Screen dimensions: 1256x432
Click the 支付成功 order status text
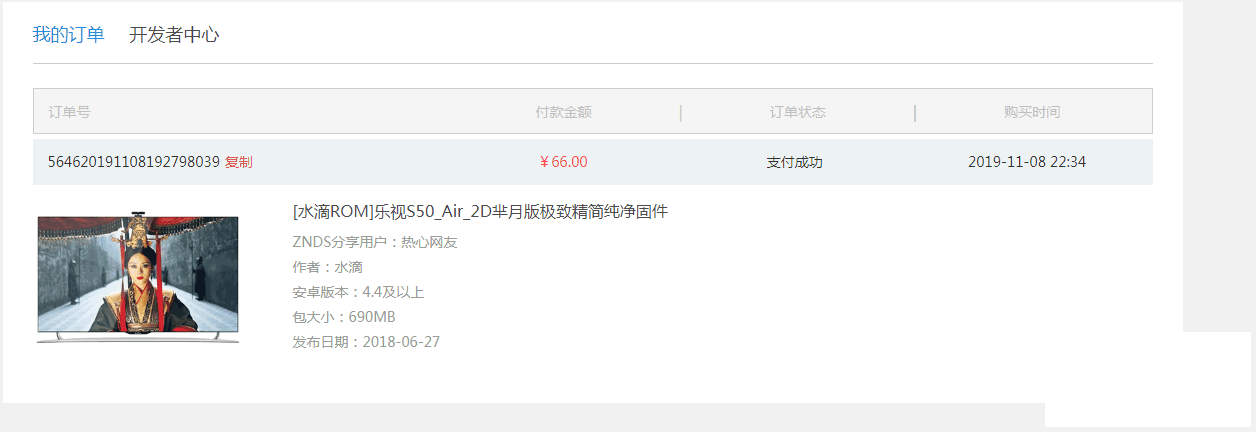point(795,162)
